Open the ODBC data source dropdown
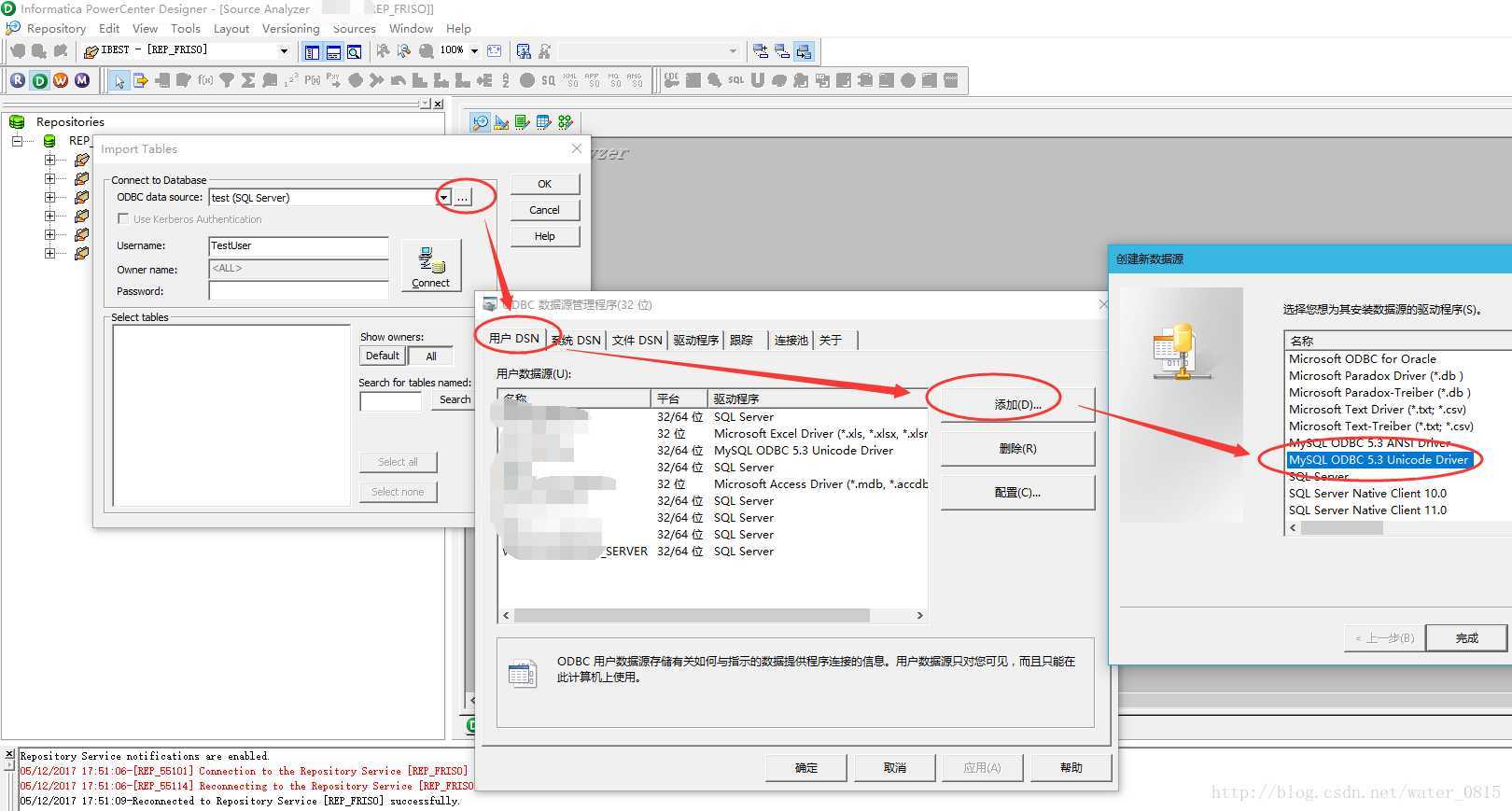The image size is (1512, 811). (443, 198)
